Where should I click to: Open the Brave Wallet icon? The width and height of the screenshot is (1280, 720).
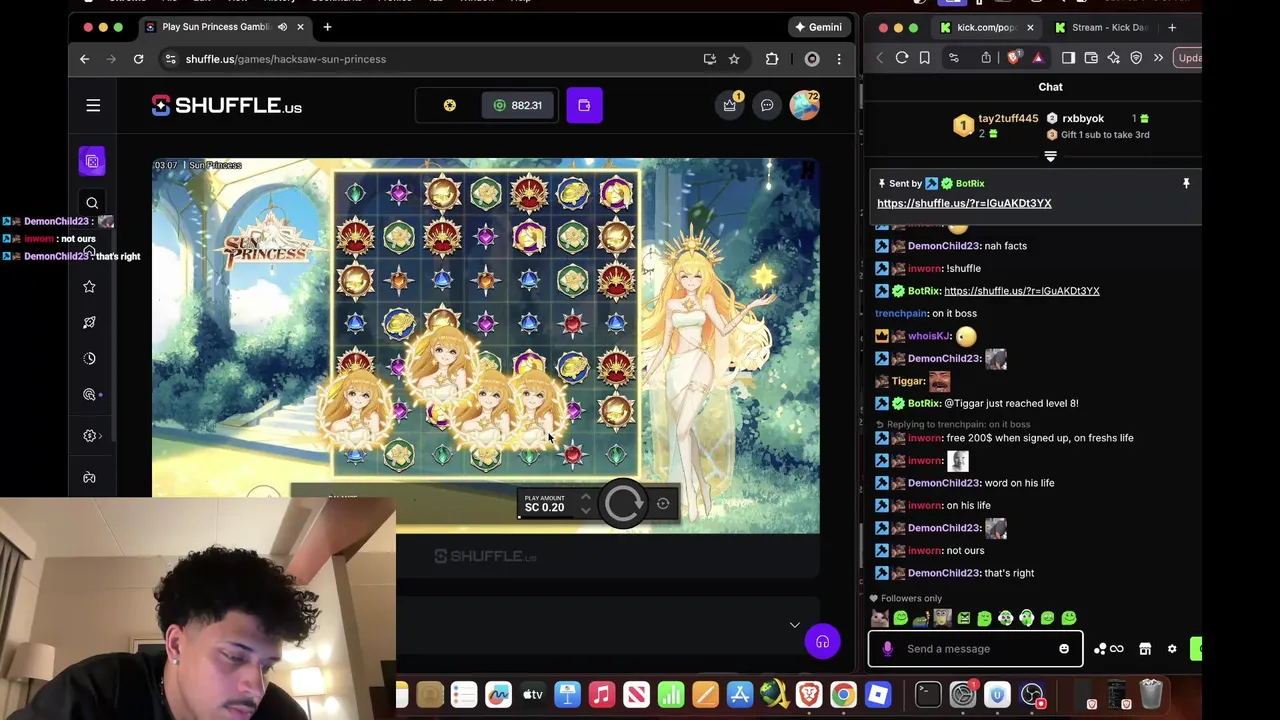pyautogui.click(x=1091, y=58)
